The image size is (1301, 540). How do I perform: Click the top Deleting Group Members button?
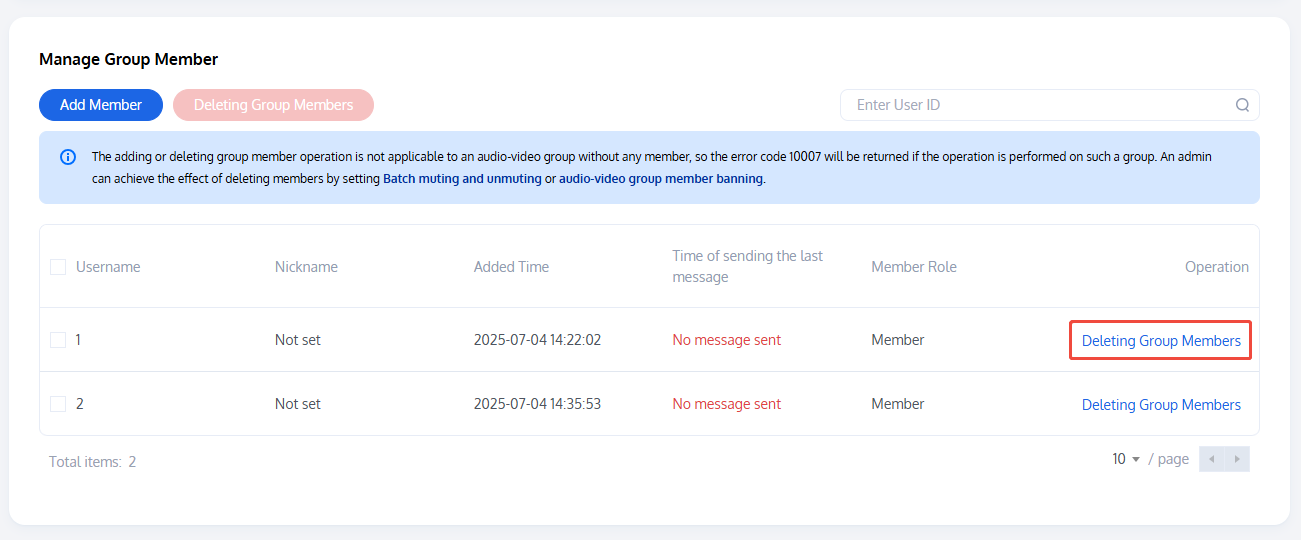tap(273, 105)
